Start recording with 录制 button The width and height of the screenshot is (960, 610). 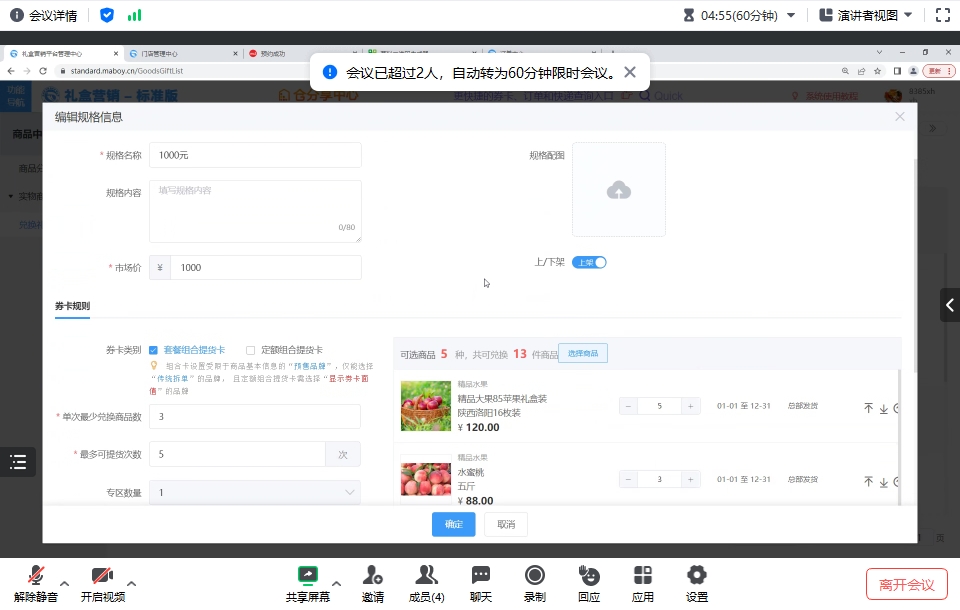(535, 576)
